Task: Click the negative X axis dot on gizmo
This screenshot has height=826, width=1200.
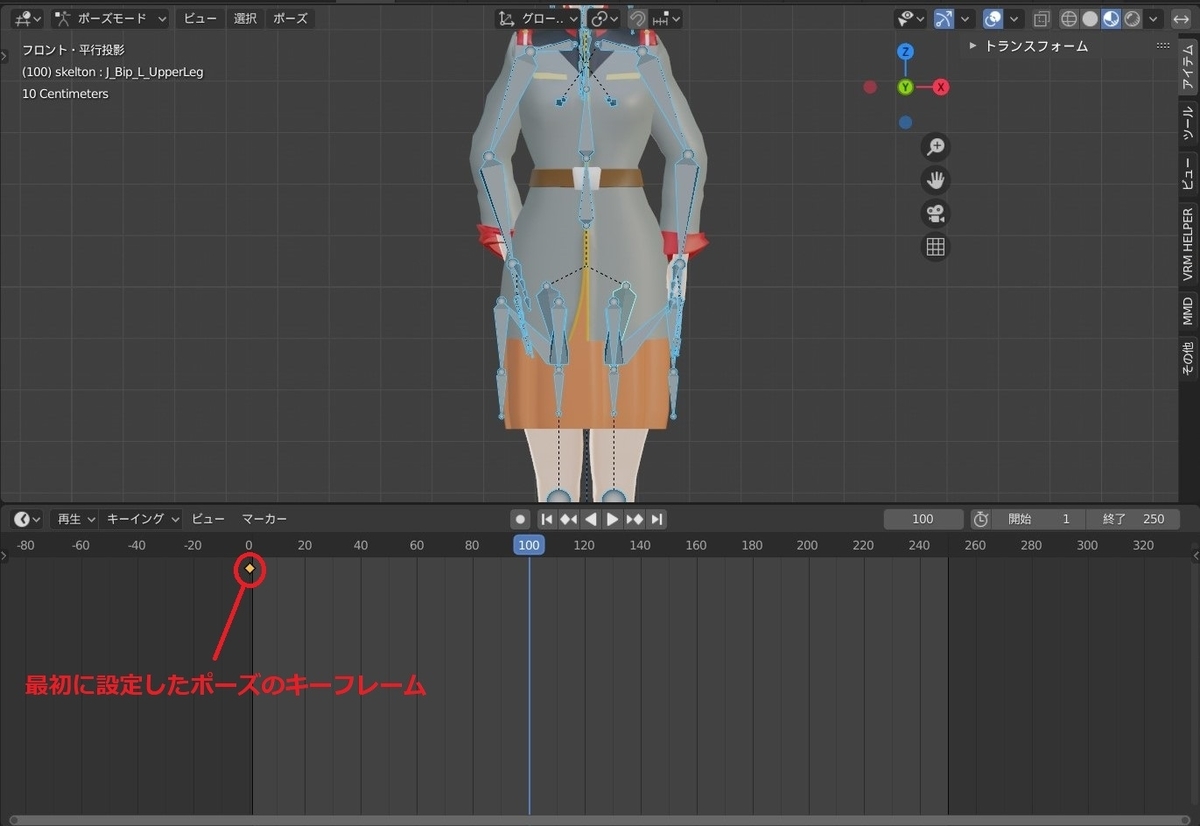Action: (x=870, y=87)
